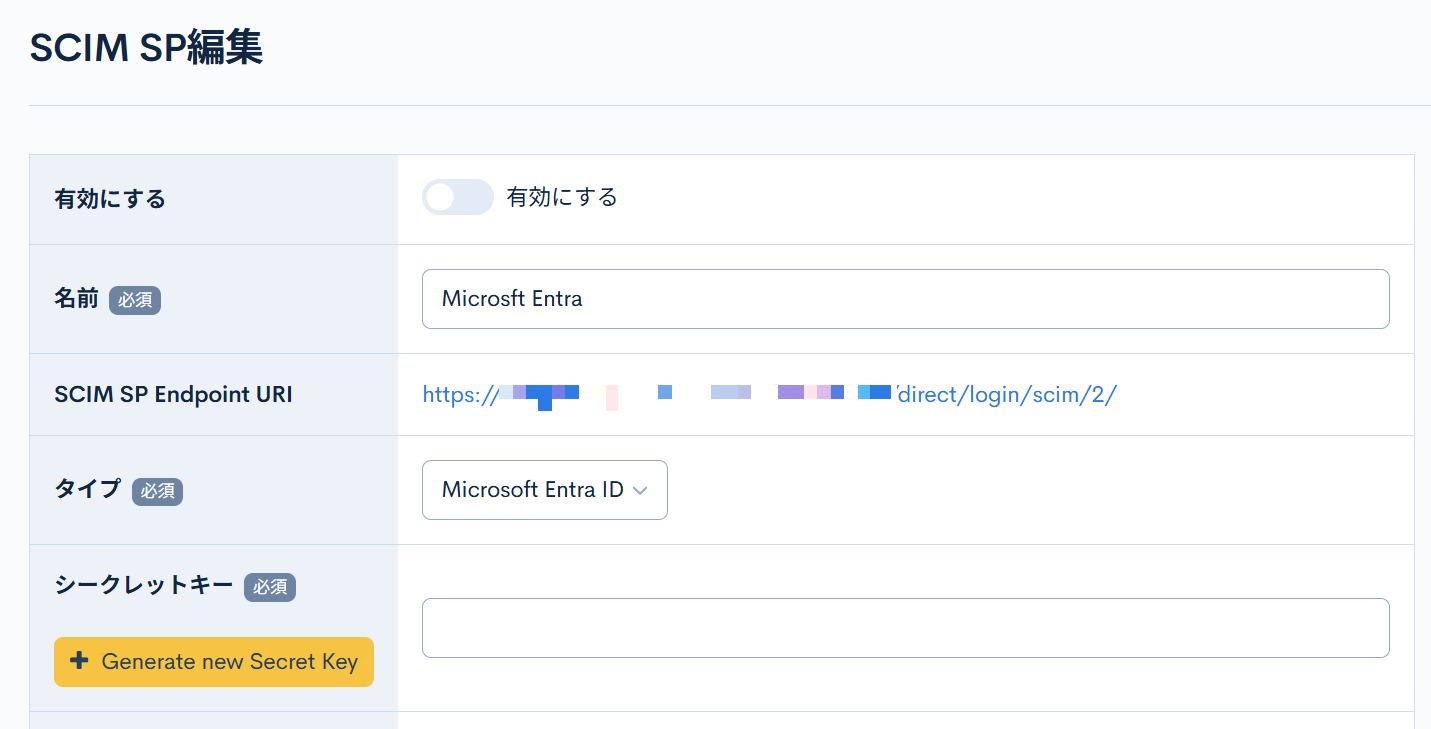The image size is (1431, 729).
Task: Click the 必須 badge next to 名前
Action: coord(135,300)
